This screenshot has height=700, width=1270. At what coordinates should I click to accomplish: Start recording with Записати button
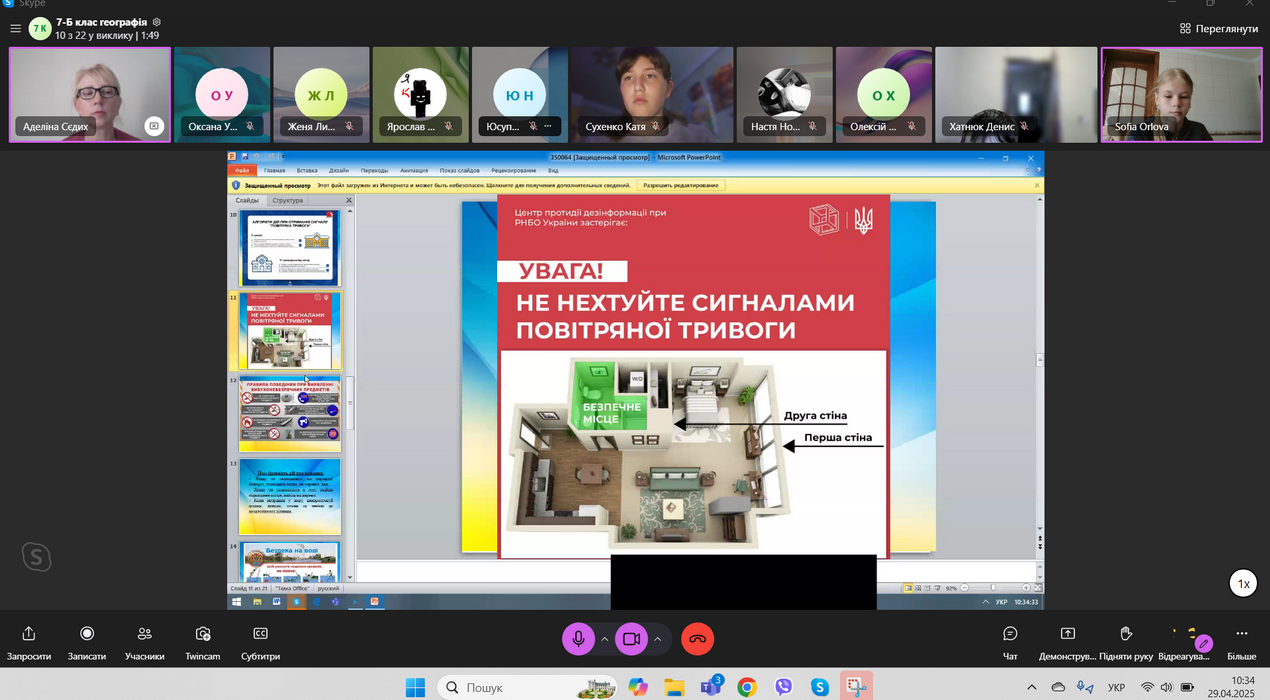[87, 634]
